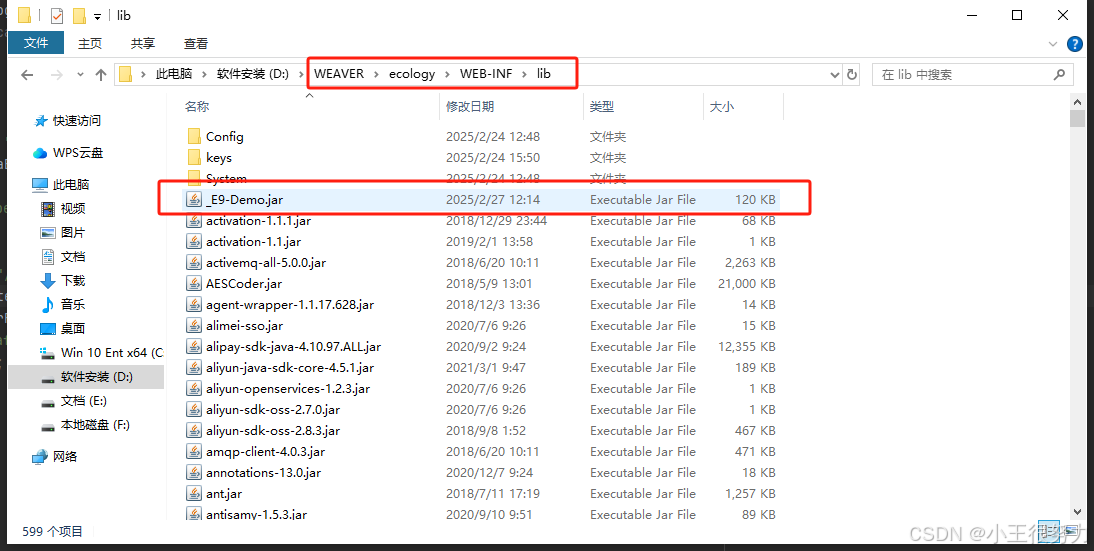
Task: Click the _E9-Demo.jar file icon
Action: 194,199
